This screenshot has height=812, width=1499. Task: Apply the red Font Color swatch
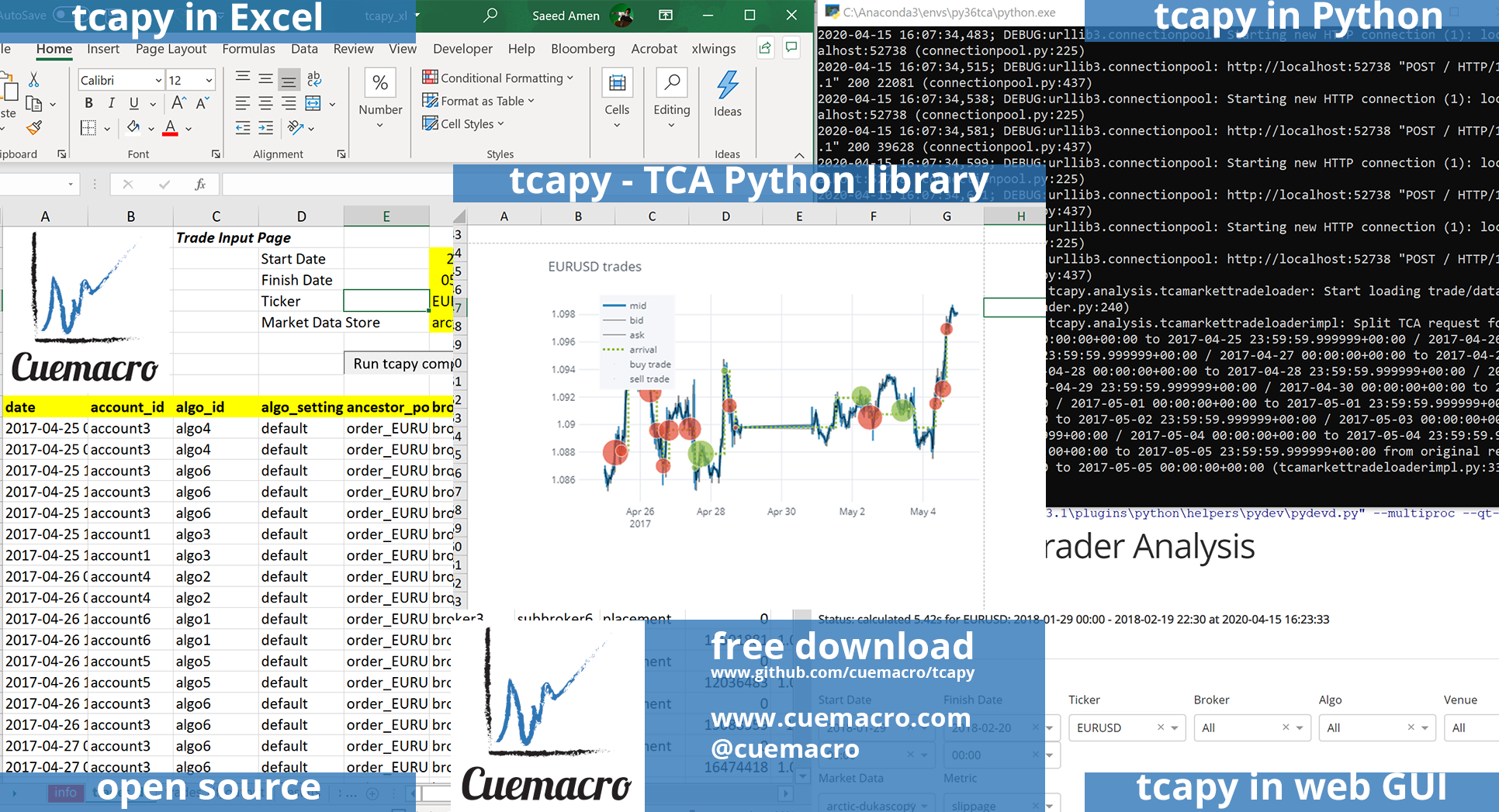(x=171, y=127)
